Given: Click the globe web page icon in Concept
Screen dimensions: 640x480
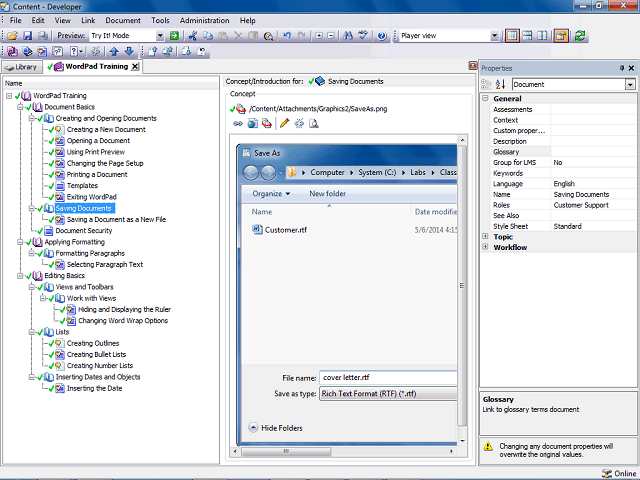Looking at the screenshot, I should tap(253, 123).
